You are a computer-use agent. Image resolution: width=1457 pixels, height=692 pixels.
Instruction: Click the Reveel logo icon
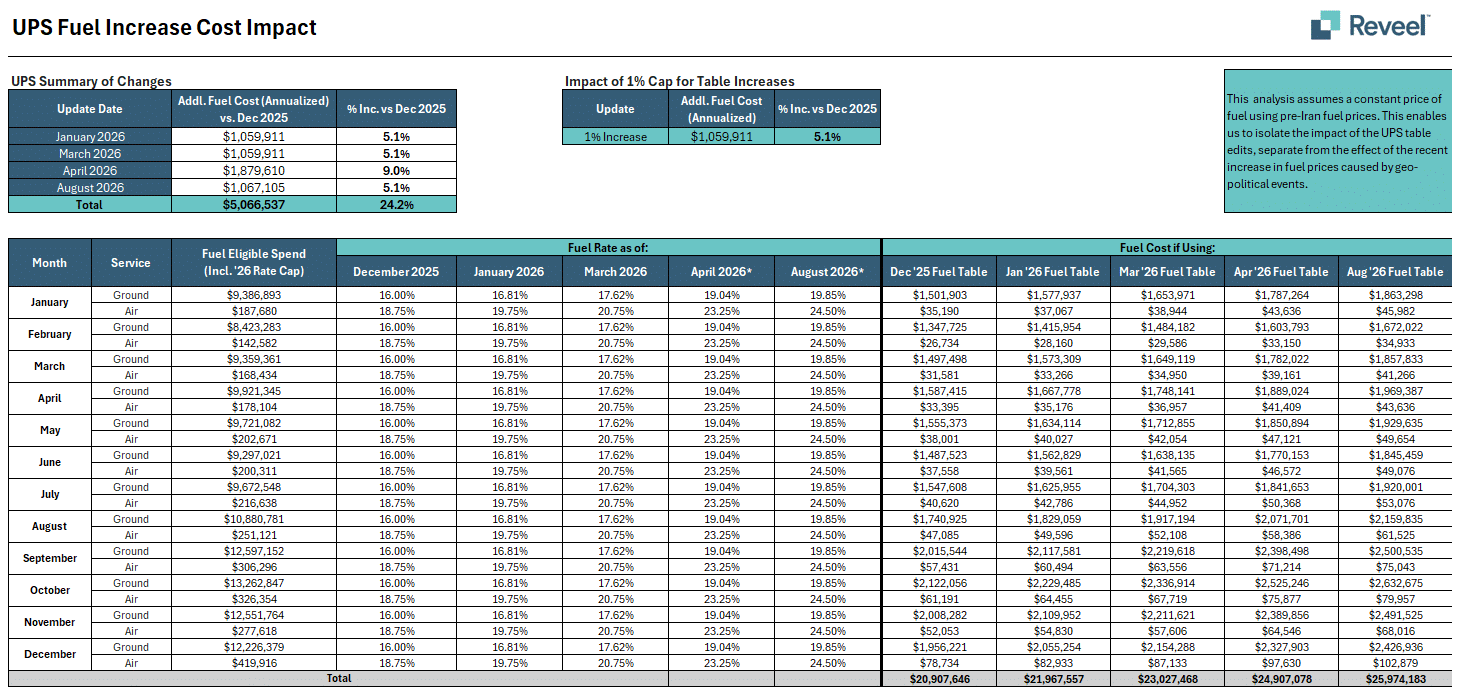(1324, 25)
